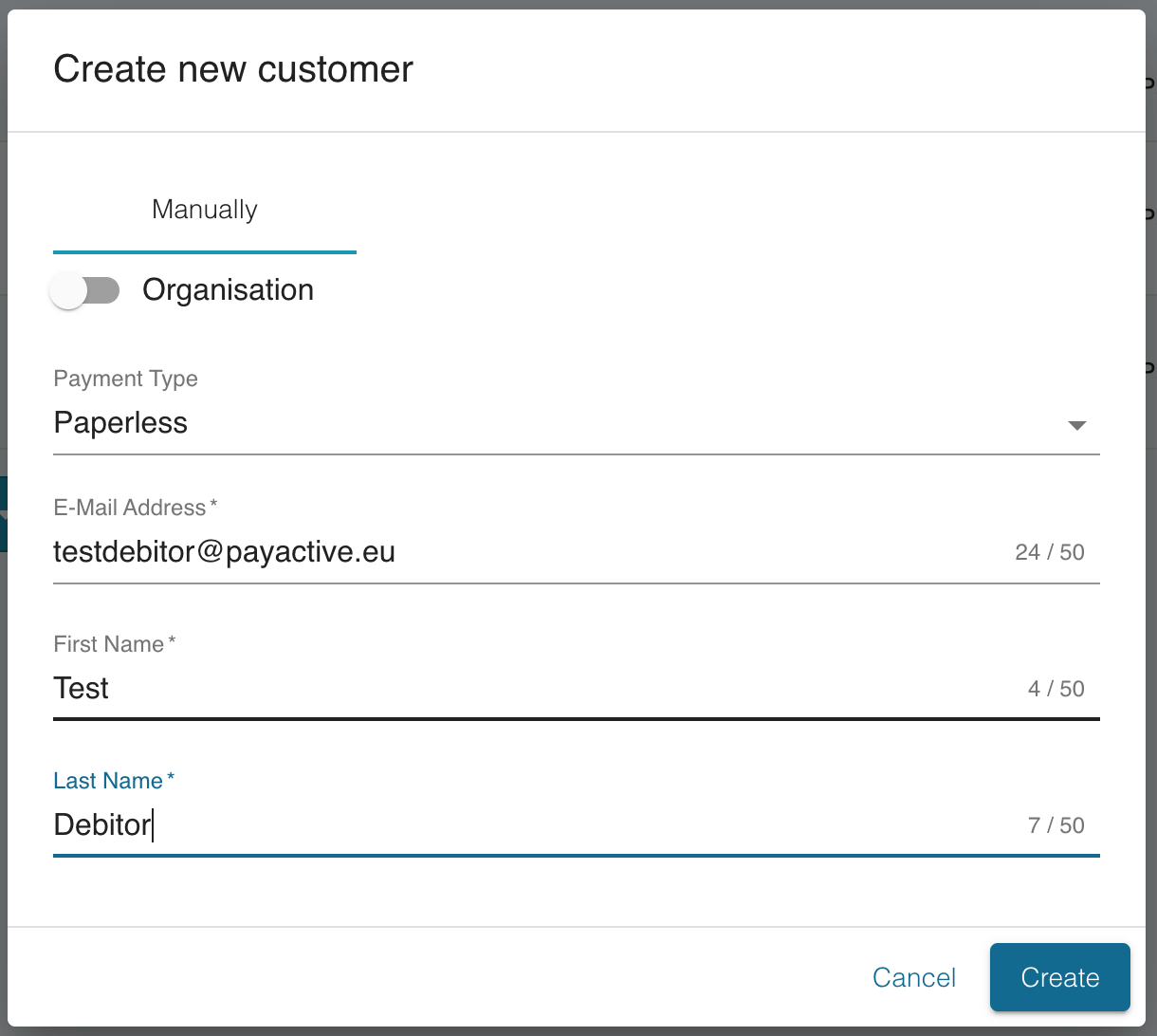
Task: Click the Payment Type field label
Action: point(125,379)
